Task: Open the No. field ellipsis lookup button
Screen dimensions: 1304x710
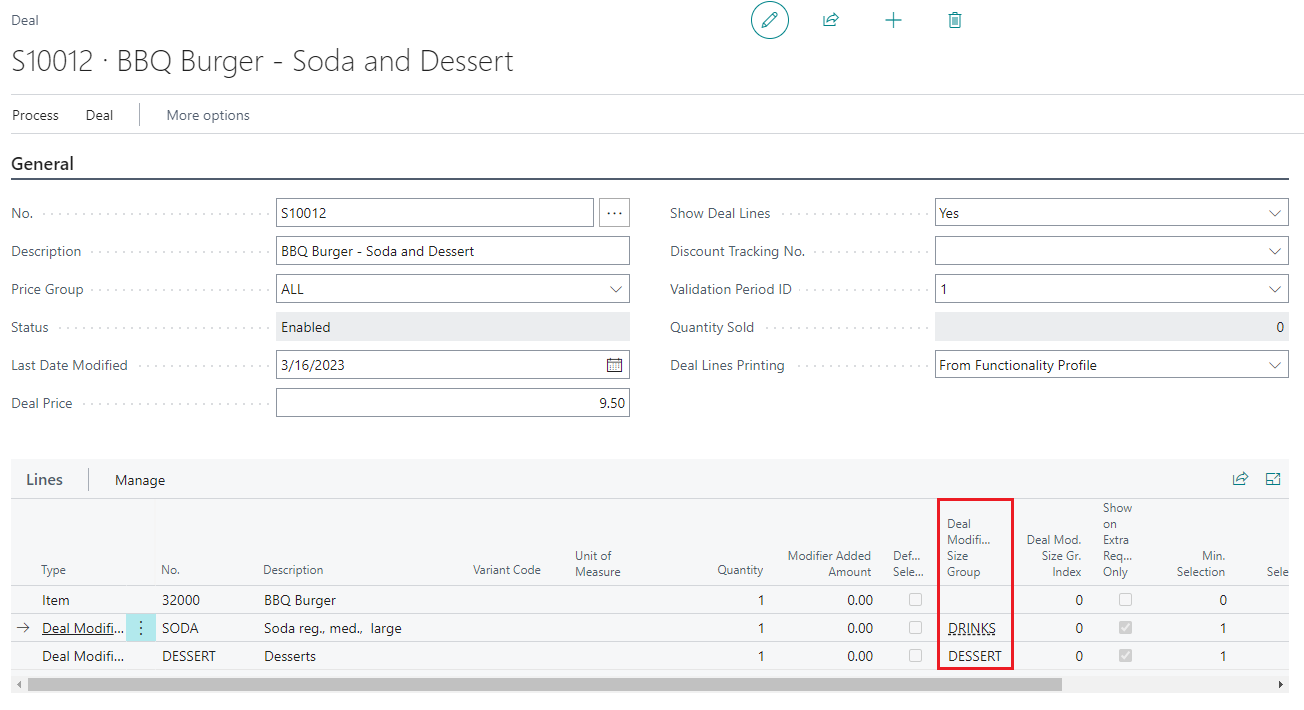Action: point(614,213)
